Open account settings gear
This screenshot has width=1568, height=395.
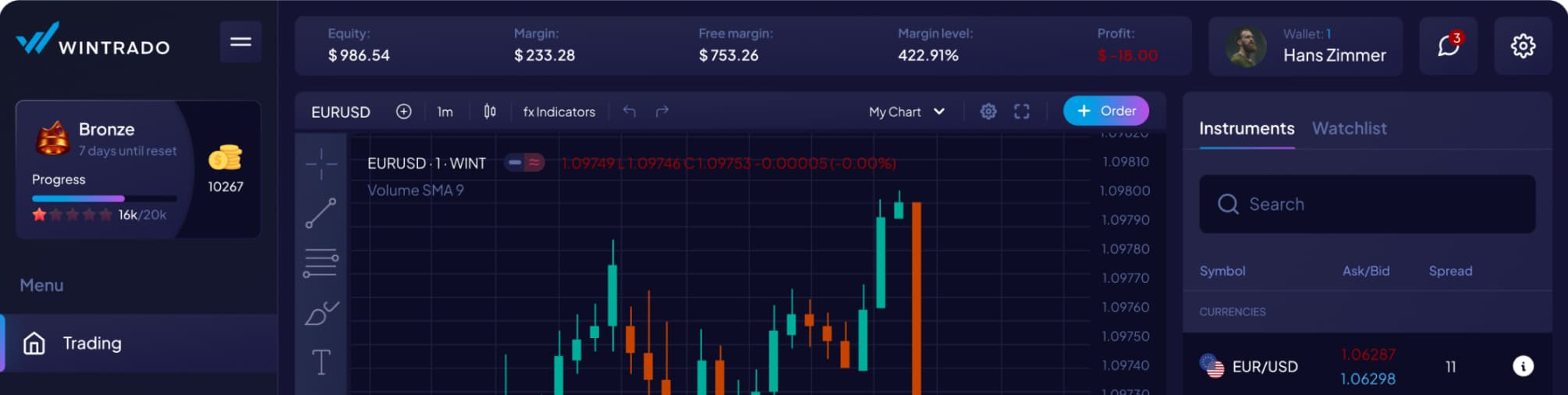point(1523,45)
